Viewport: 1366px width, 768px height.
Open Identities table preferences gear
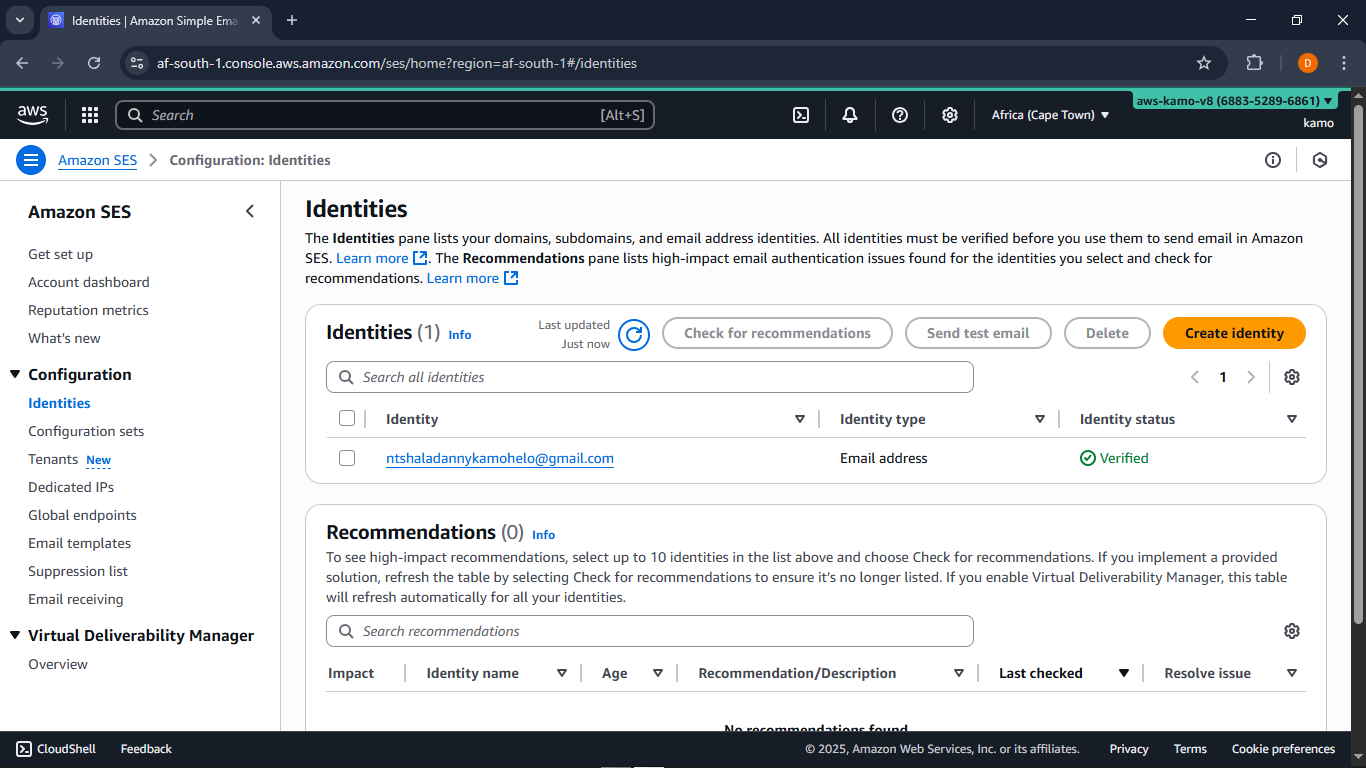point(1292,377)
